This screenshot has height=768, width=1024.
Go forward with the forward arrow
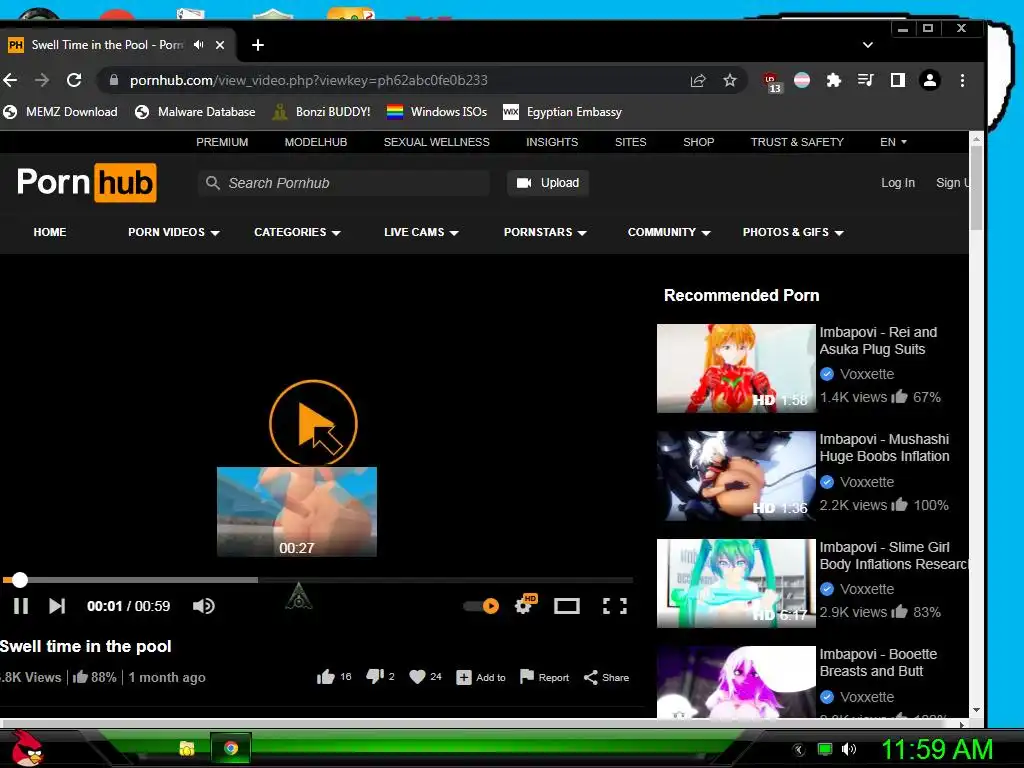(42, 80)
